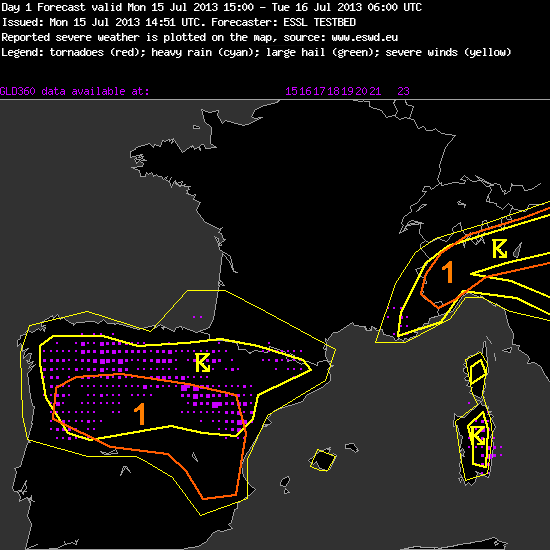Select the orange level 1 label over the Alps

pyautogui.click(x=448, y=272)
